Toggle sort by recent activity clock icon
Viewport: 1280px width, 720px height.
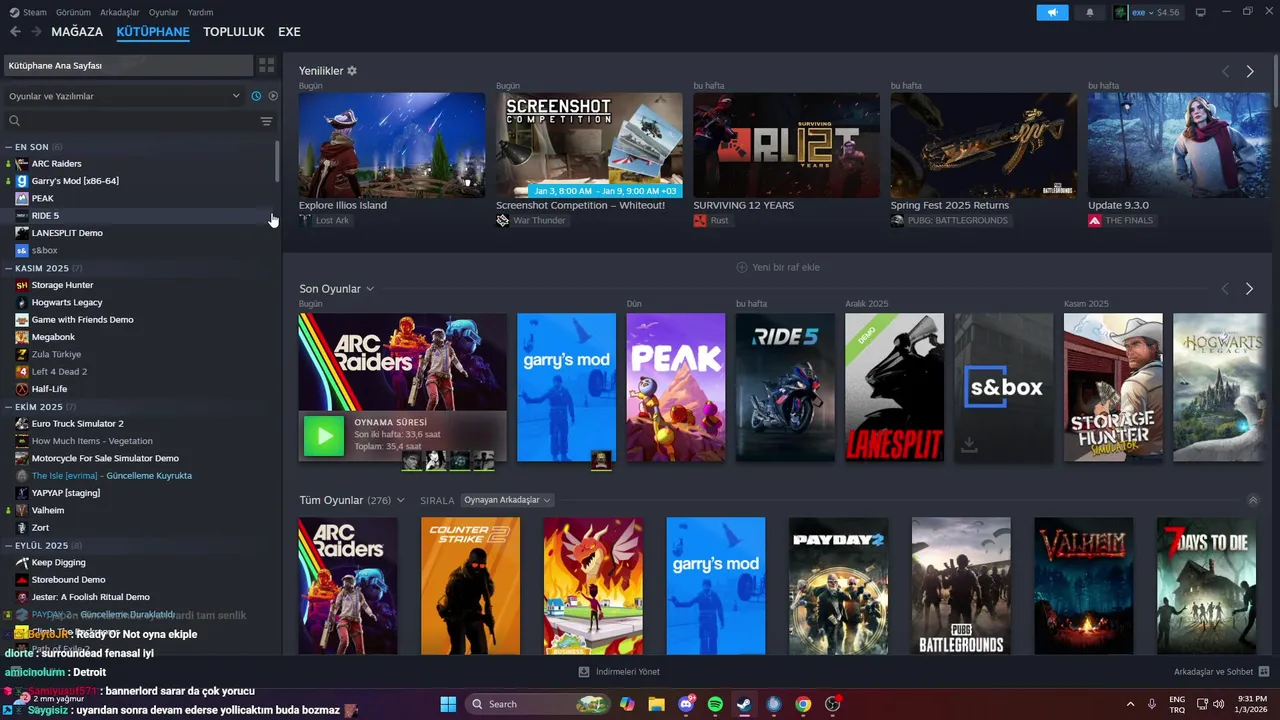tap(256, 96)
